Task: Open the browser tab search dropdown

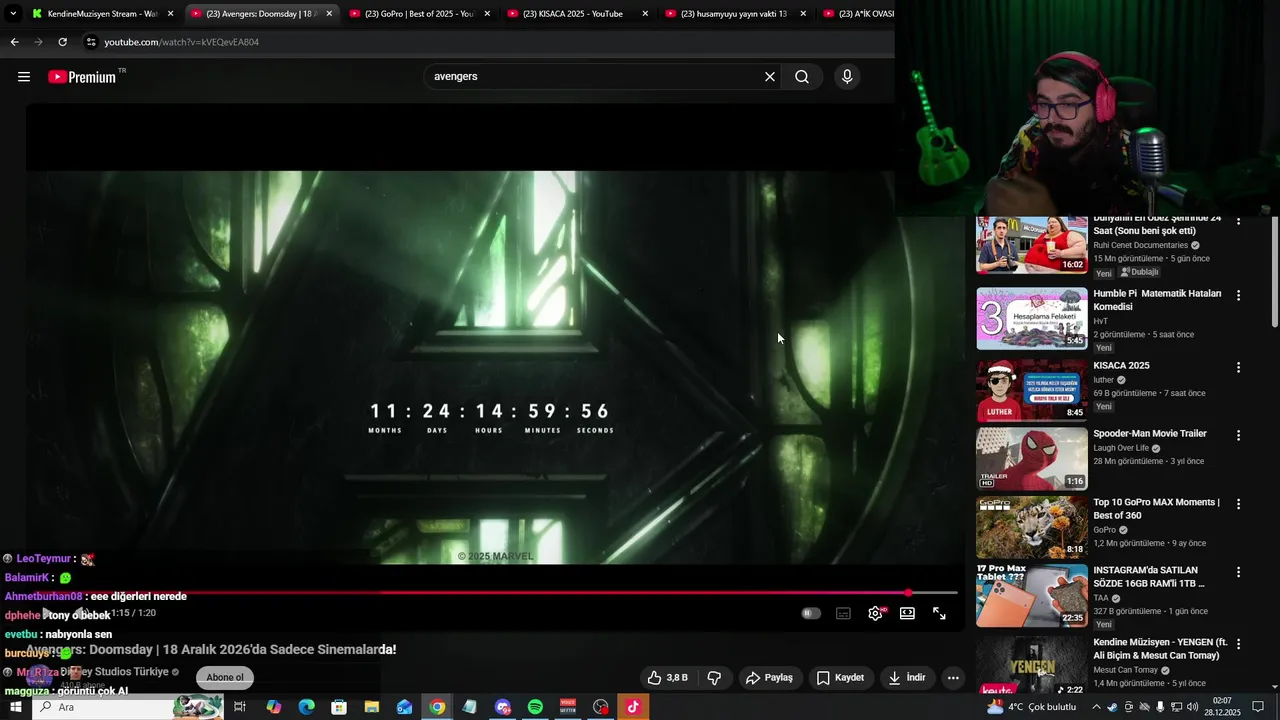Action: (x=13, y=14)
